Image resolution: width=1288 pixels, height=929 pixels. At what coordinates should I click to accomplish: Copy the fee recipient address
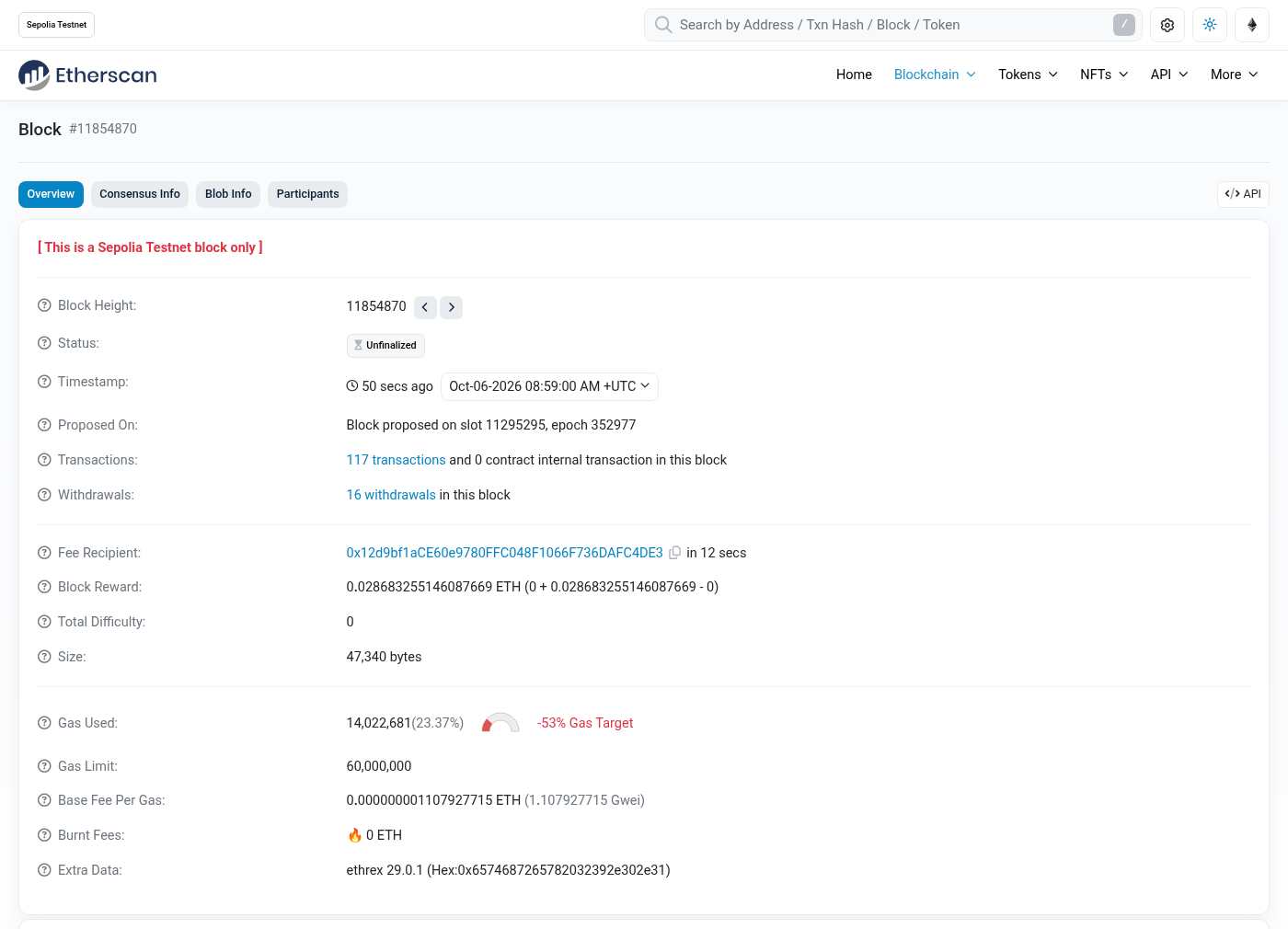(674, 553)
